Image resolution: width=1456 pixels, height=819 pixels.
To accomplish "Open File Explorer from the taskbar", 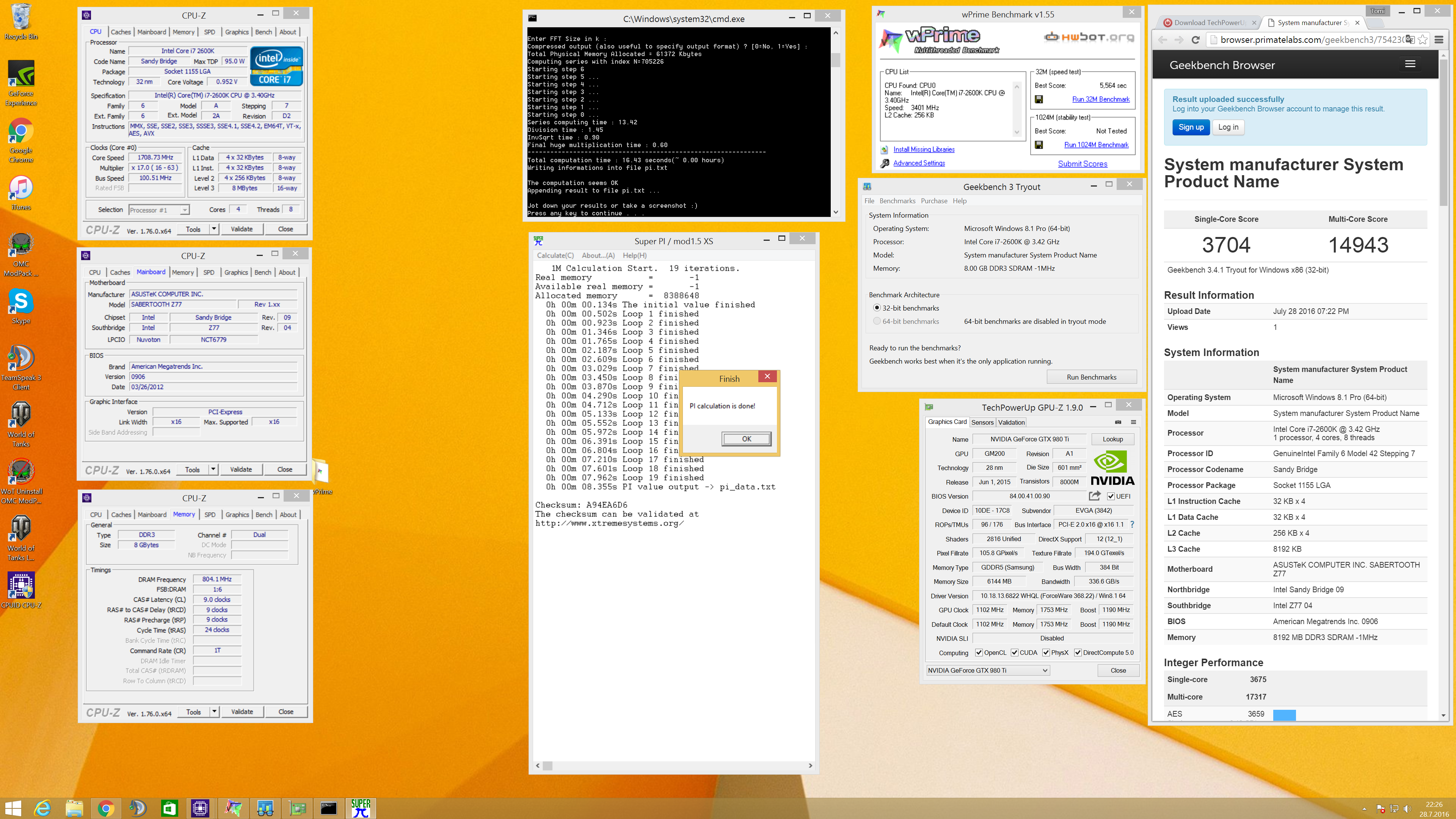I will pos(74,808).
